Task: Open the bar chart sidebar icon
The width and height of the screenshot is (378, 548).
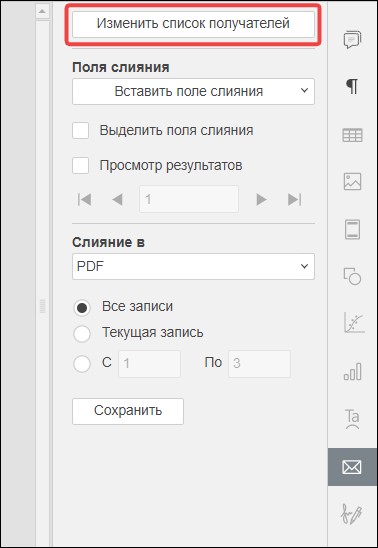Action: [352, 371]
